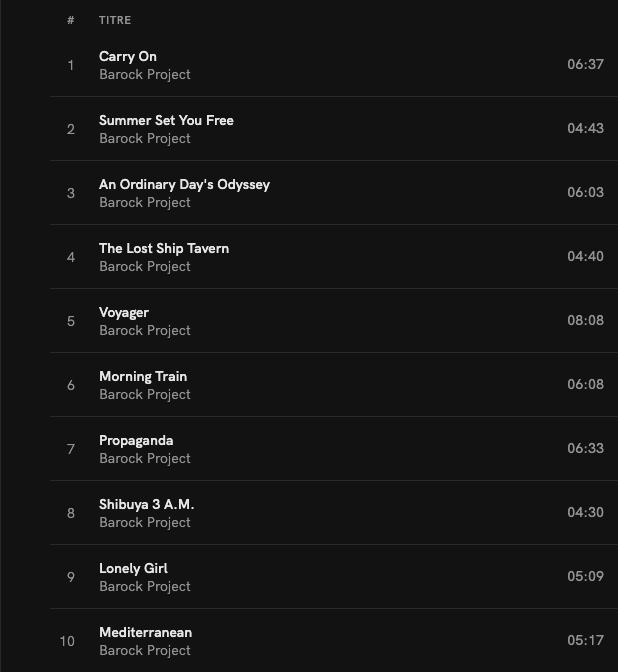Click Barock Project link beneath Propaganda
This screenshot has height=672, width=618.
145,459
